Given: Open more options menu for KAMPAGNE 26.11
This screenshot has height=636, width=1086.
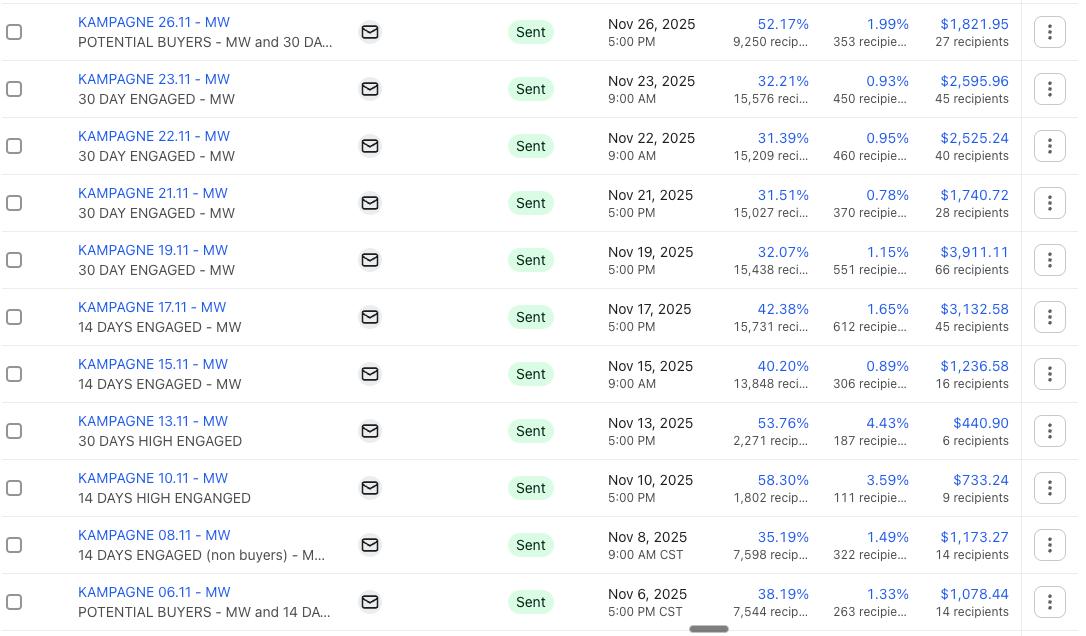Looking at the screenshot, I should [x=1049, y=32].
